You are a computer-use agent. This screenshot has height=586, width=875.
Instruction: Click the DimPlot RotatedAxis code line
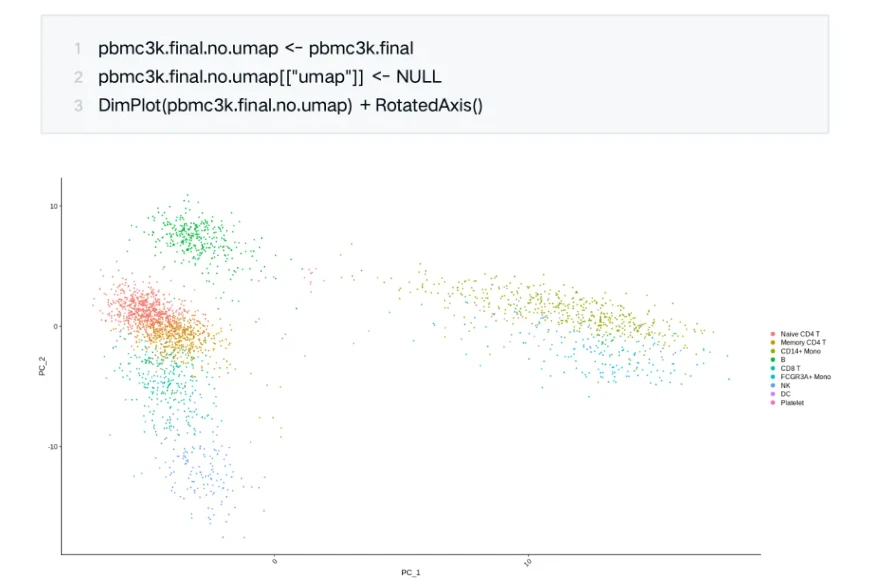[x=290, y=105]
